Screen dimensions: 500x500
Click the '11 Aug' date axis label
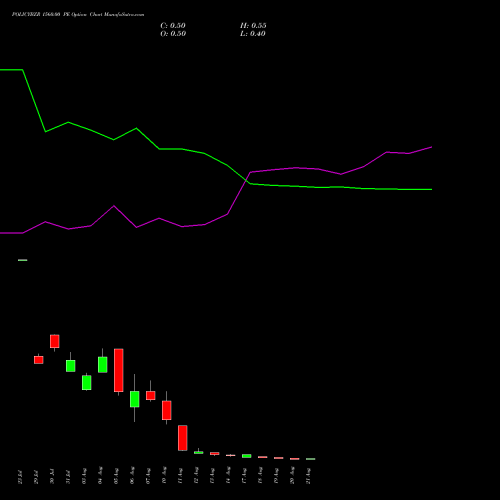pos(181,476)
